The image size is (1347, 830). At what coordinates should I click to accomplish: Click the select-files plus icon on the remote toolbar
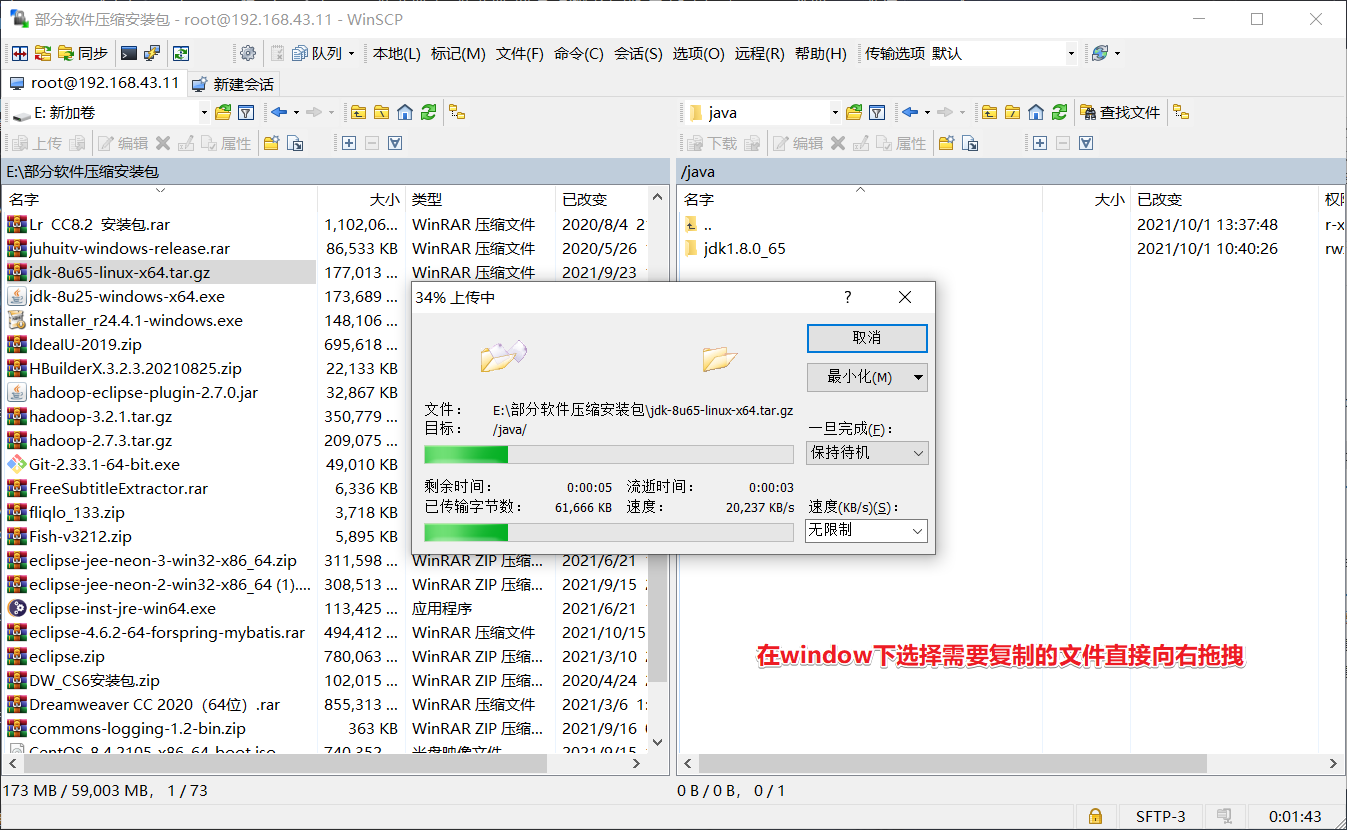pyautogui.click(x=1040, y=142)
